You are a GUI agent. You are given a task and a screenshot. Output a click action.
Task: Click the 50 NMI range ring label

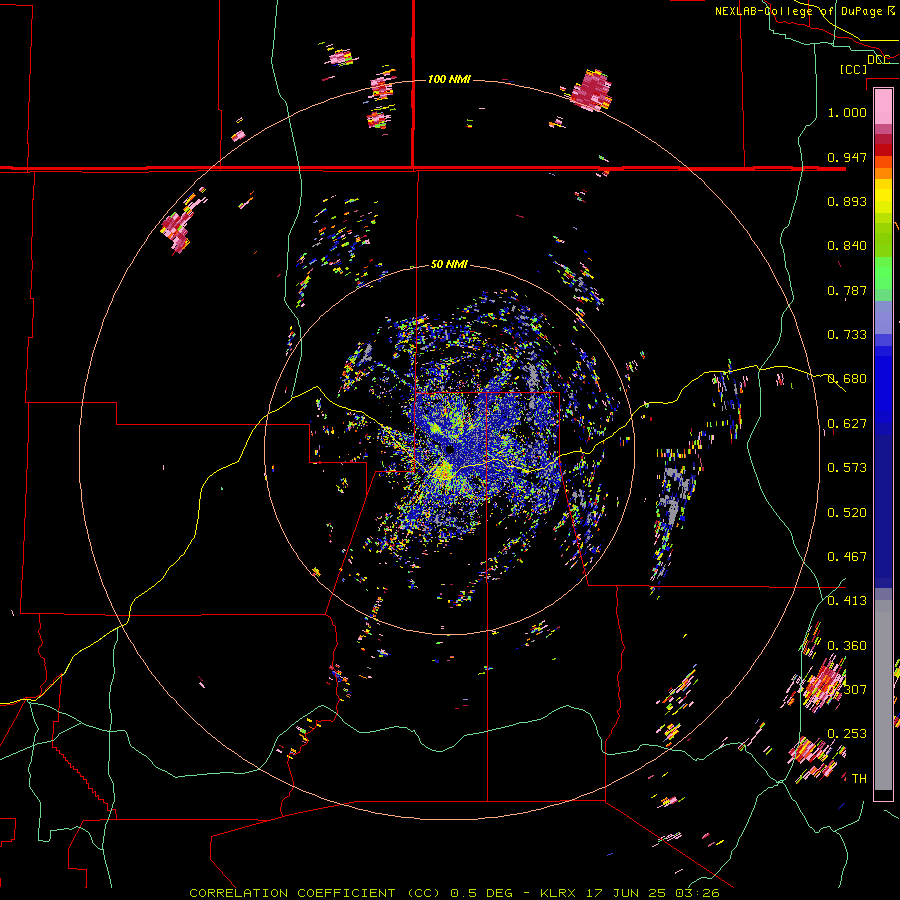(449, 264)
